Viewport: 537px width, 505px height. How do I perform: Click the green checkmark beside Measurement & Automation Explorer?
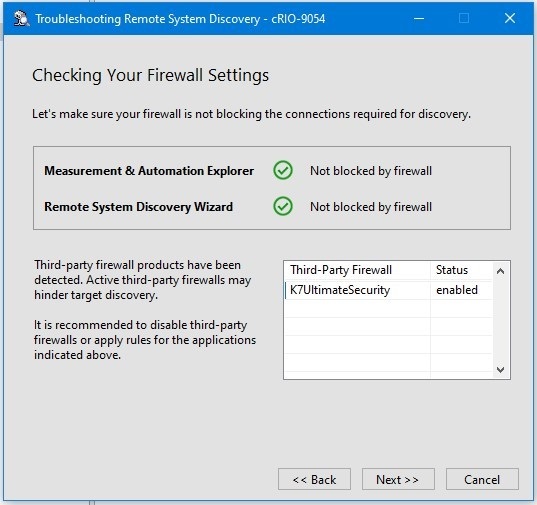tap(283, 170)
